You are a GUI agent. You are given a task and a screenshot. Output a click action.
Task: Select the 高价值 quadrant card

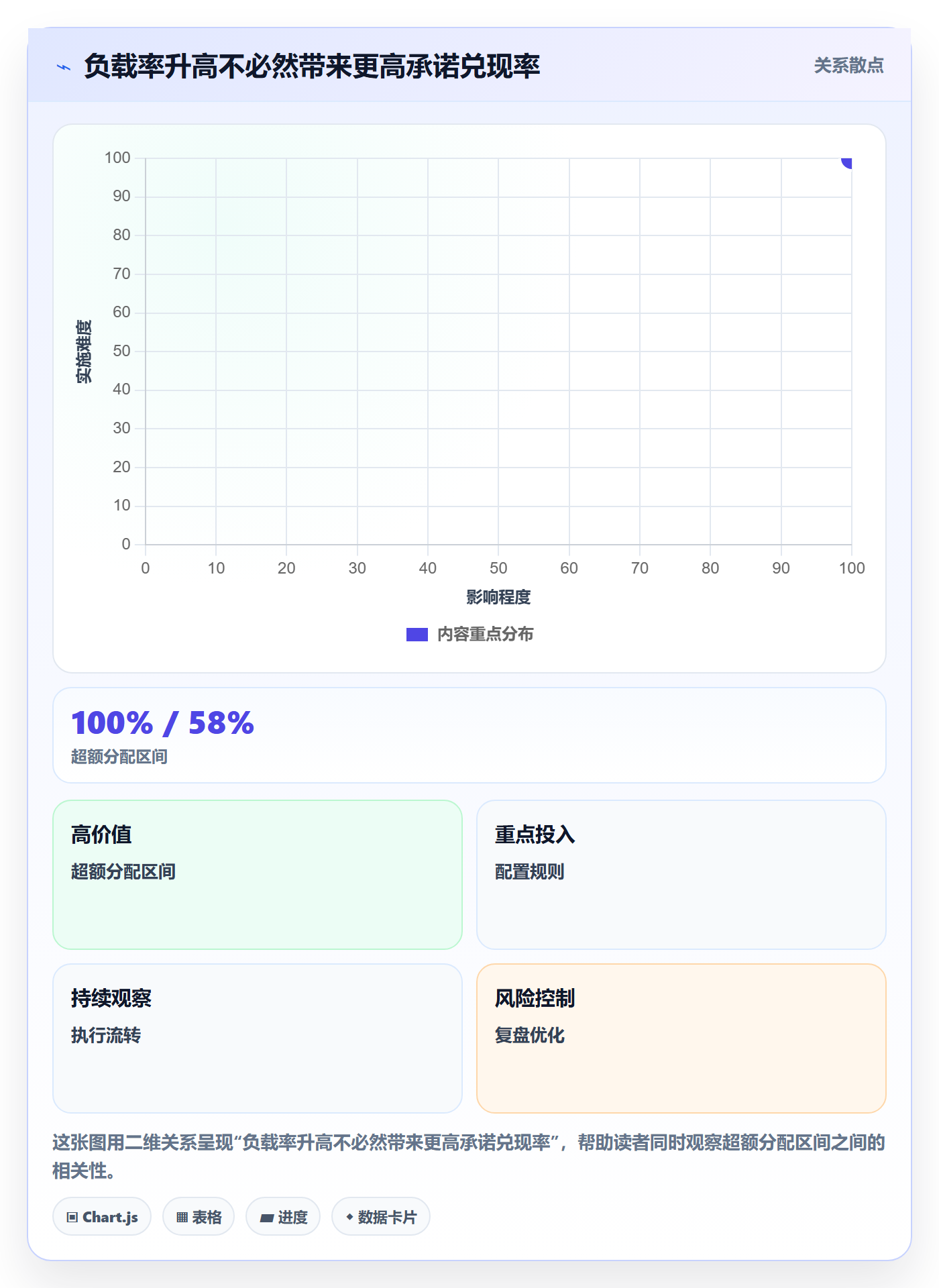tap(258, 874)
